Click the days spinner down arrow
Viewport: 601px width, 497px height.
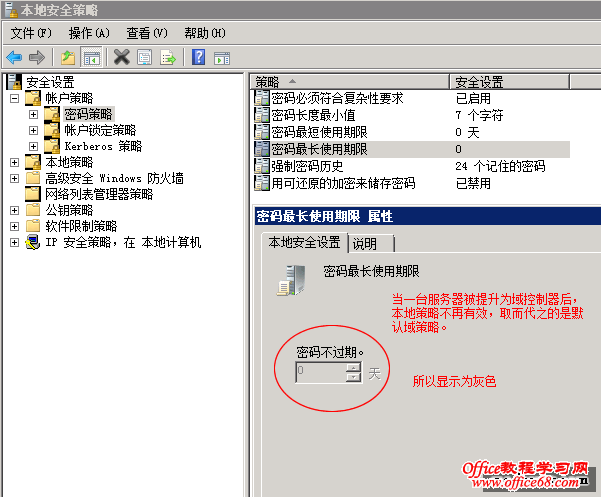pos(353,377)
